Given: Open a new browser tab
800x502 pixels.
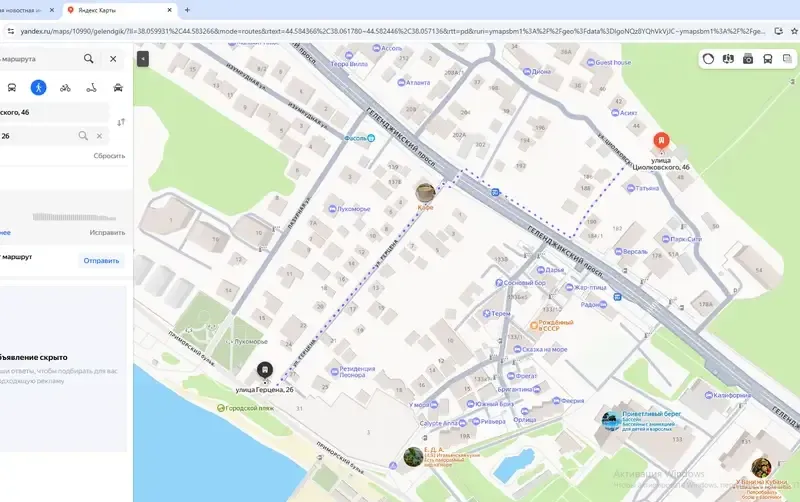Looking at the screenshot, I should coord(187,10).
